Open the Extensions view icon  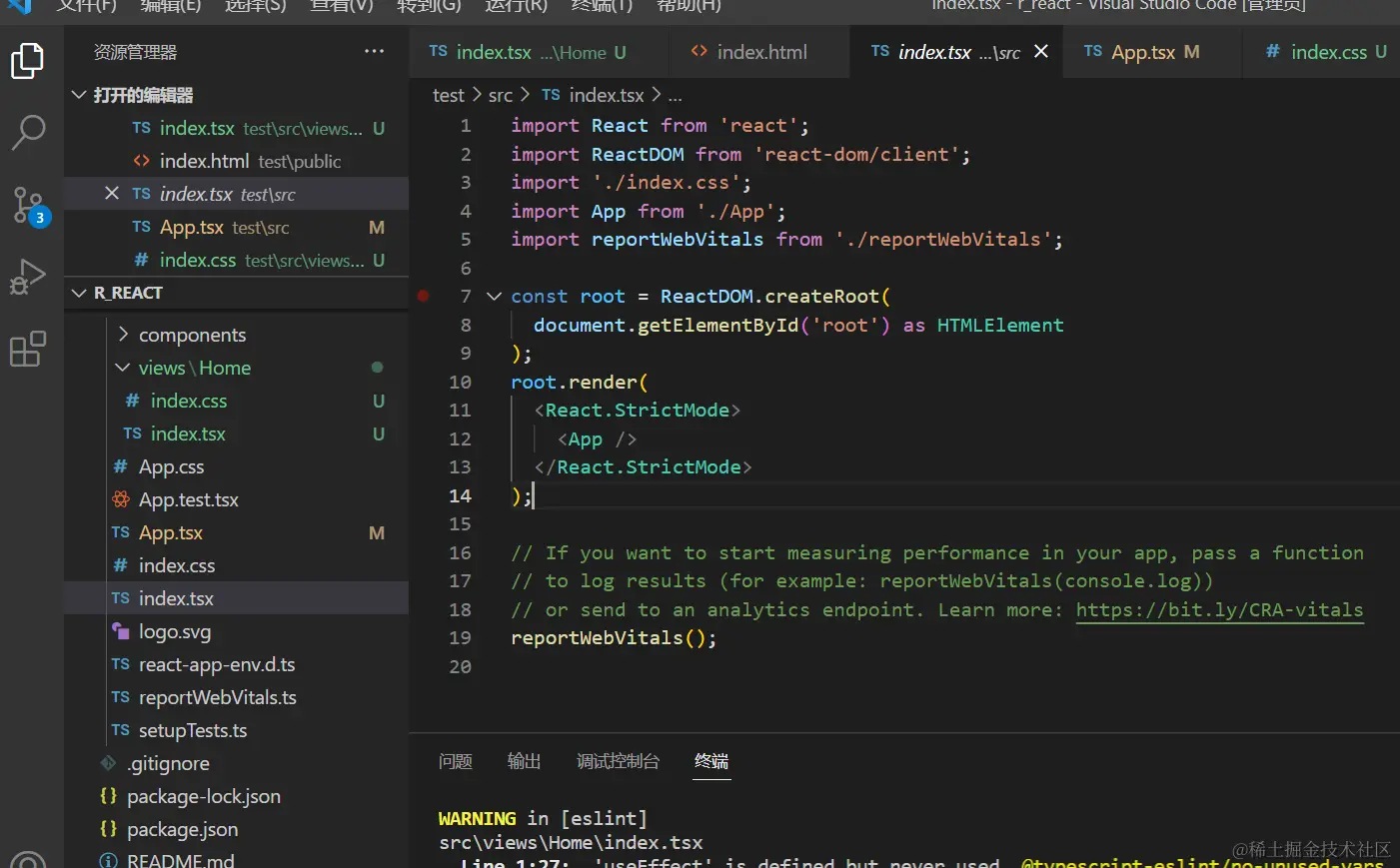tap(28, 350)
